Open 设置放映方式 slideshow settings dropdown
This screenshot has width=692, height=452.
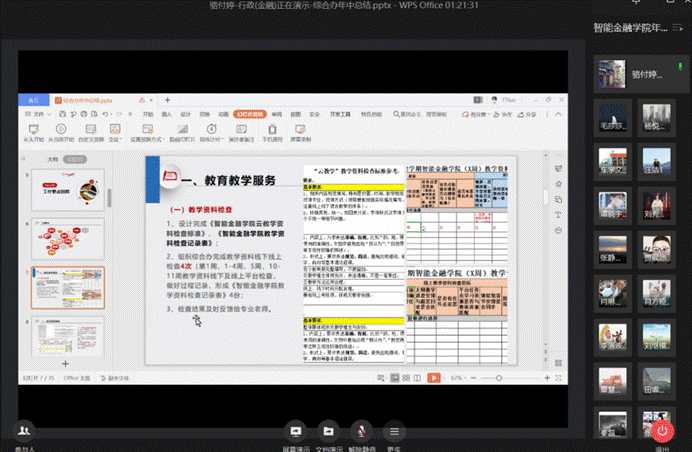tap(147, 132)
